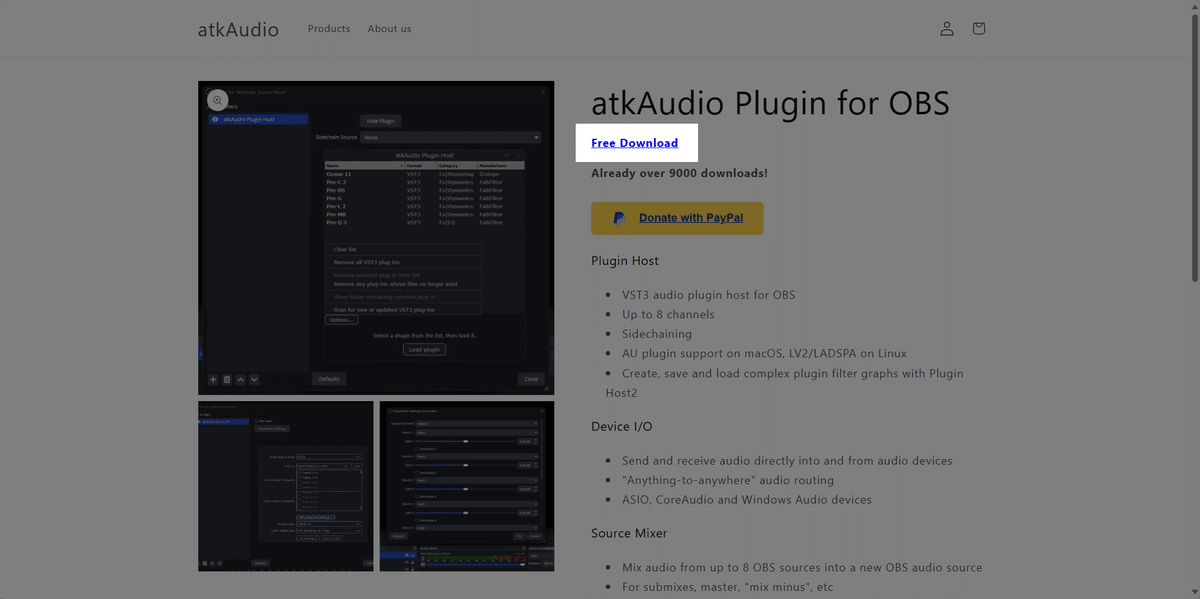Viewport: 1200px width, 599px height.
Task: Open the Sidechain Source dropdown
Action: point(450,137)
